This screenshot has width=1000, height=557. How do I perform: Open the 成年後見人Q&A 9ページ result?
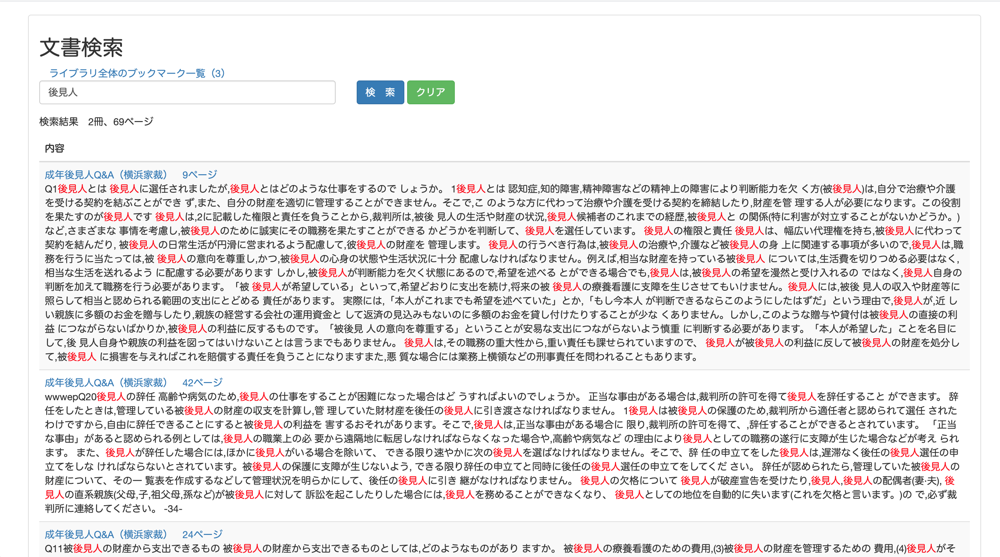130,175
